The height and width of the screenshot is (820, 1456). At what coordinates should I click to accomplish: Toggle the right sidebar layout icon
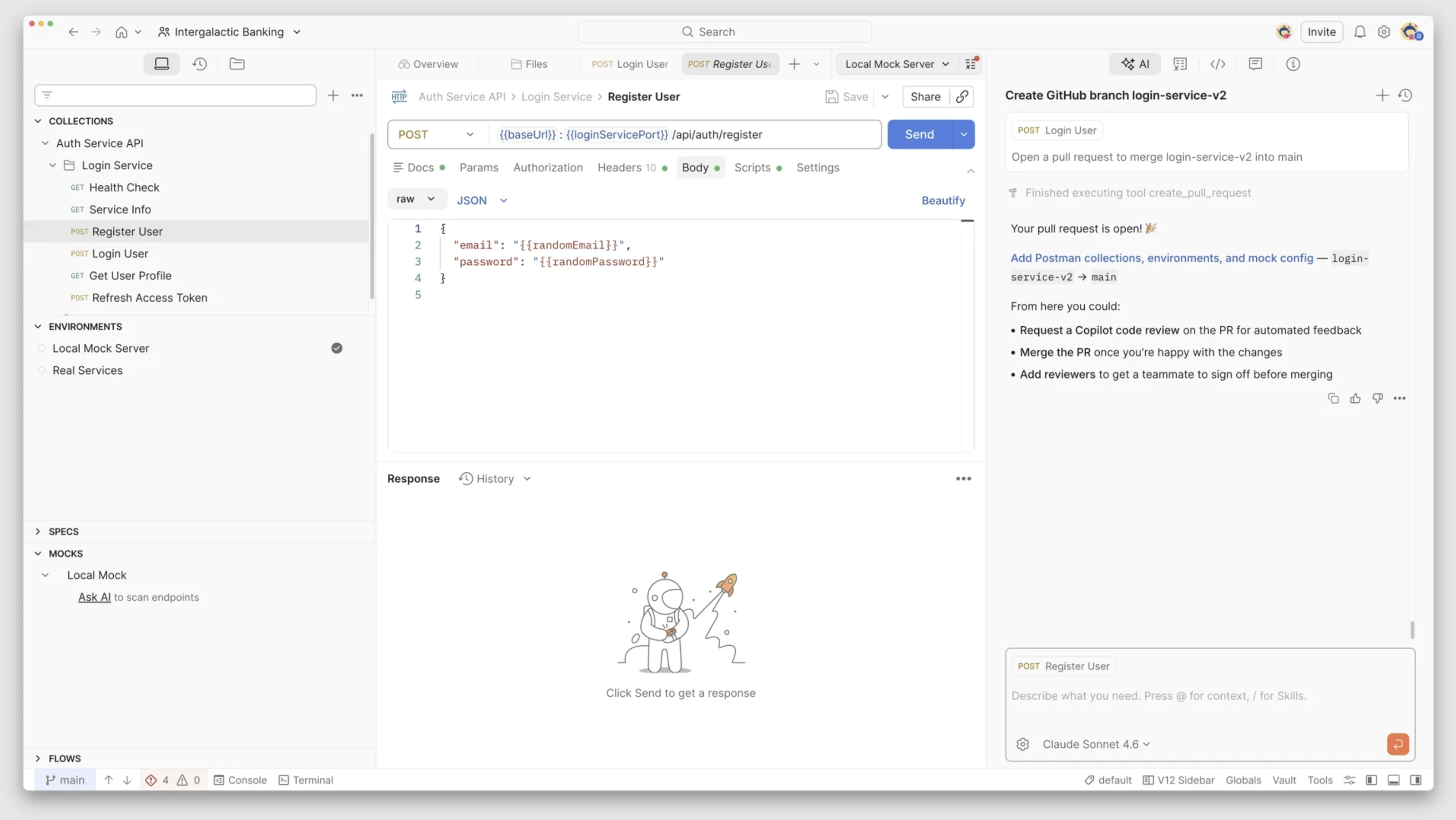[1416, 780]
